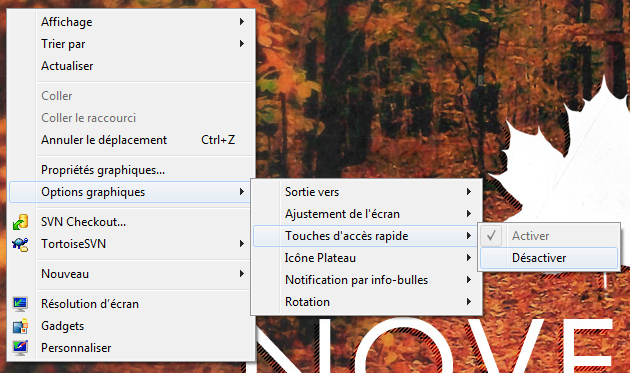Expand the Rotation submenu arrow

coord(468,301)
